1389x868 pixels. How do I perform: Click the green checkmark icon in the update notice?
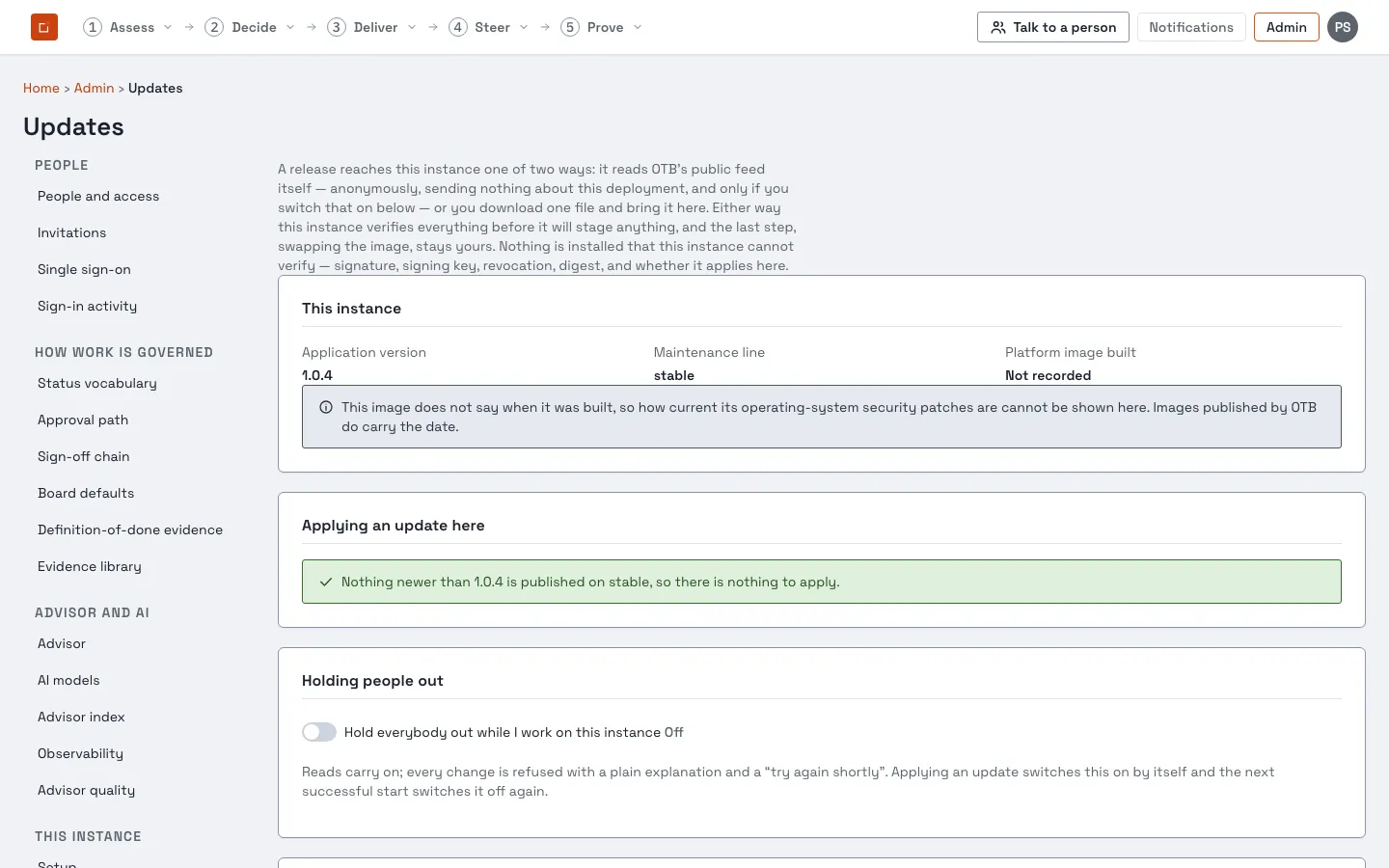pyautogui.click(x=326, y=582)
